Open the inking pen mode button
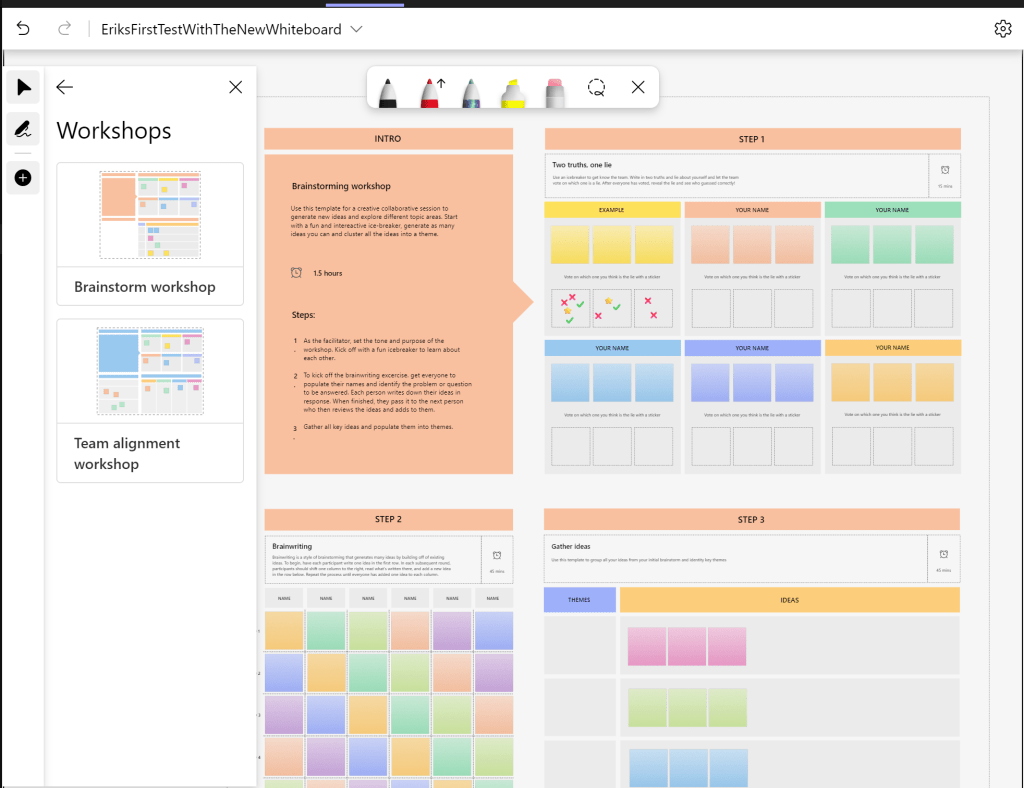Image resolution: width=1024 pixels, height=788 pixels. pos(23,129)
